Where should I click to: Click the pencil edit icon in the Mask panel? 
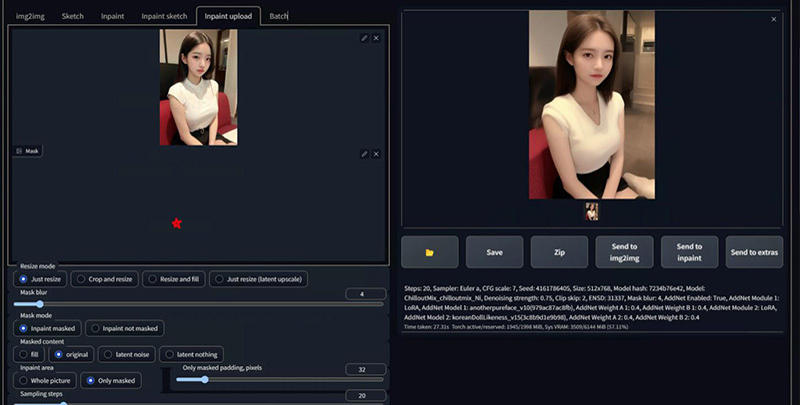click(364, 153)
